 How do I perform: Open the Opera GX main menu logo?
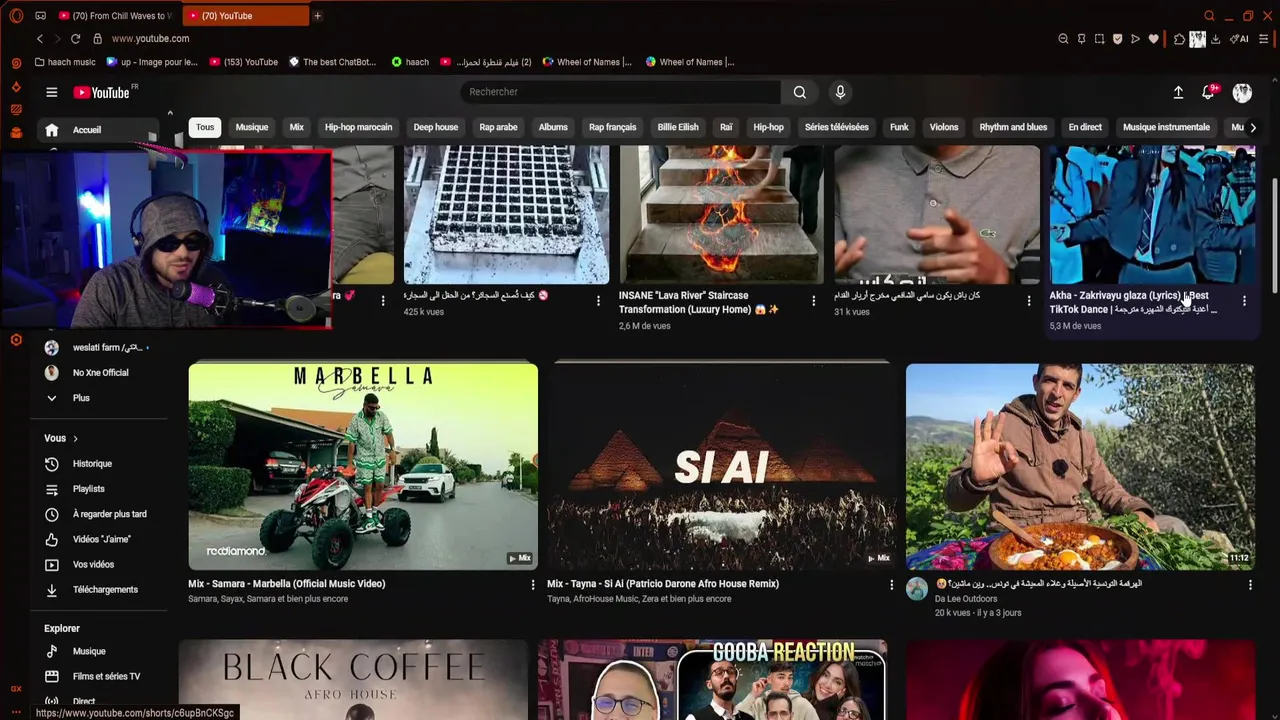click(16, 16)
